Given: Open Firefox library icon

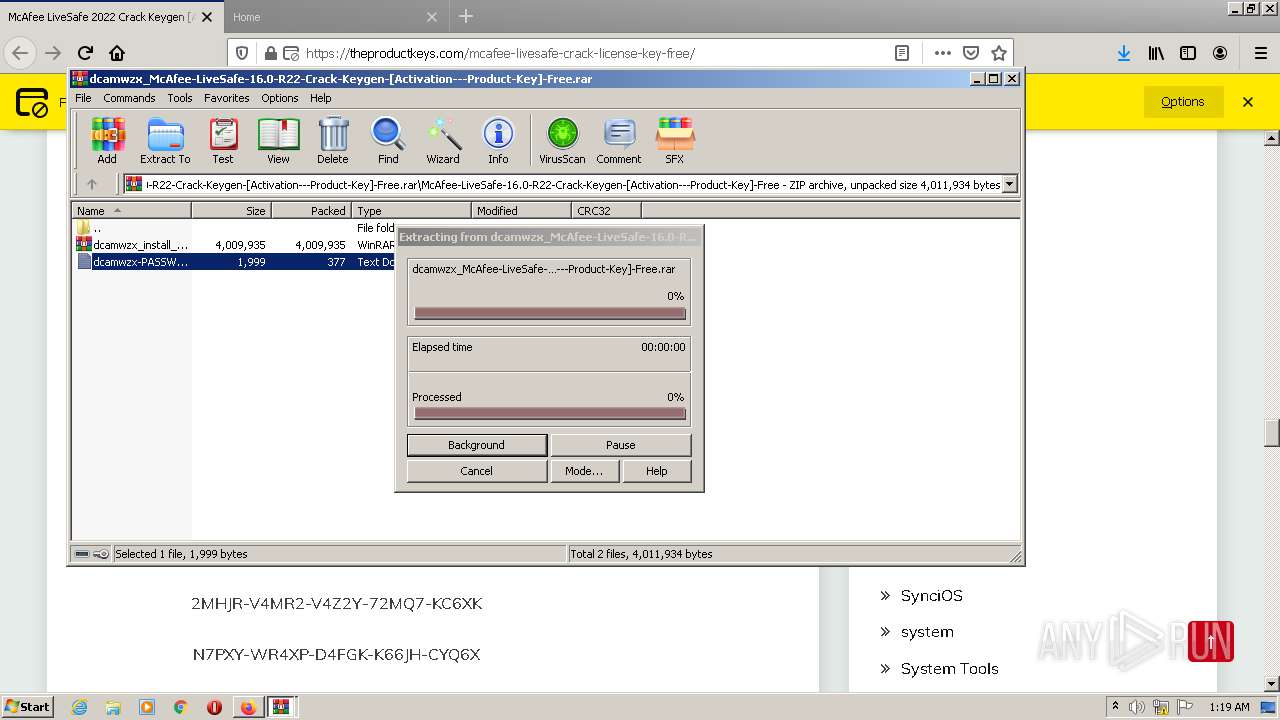Looking at the screenshot, I should coord(1156,53).
